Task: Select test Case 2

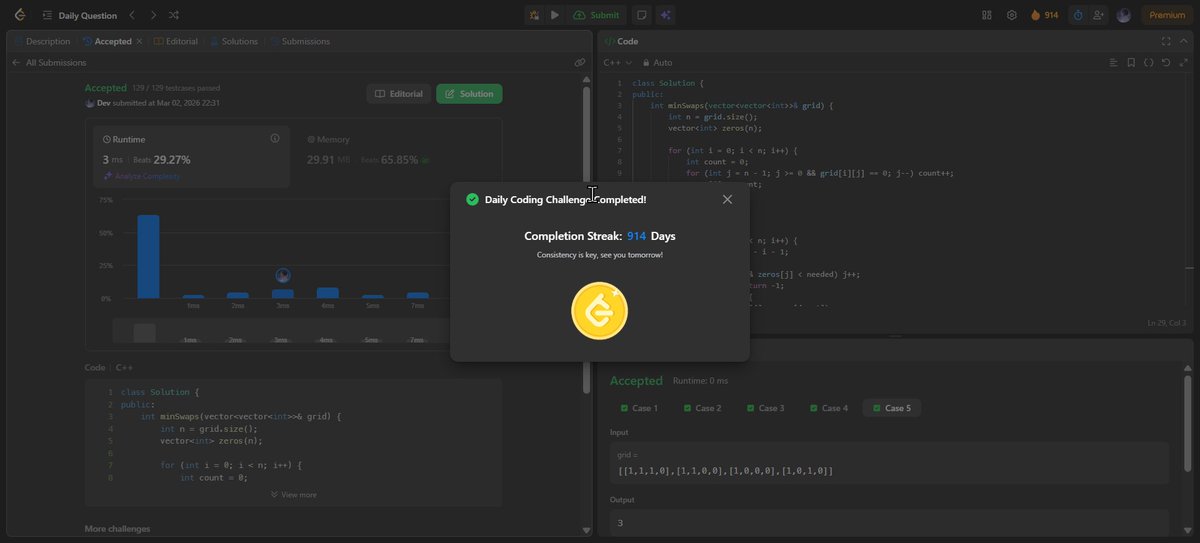Action: pos(703,408)
